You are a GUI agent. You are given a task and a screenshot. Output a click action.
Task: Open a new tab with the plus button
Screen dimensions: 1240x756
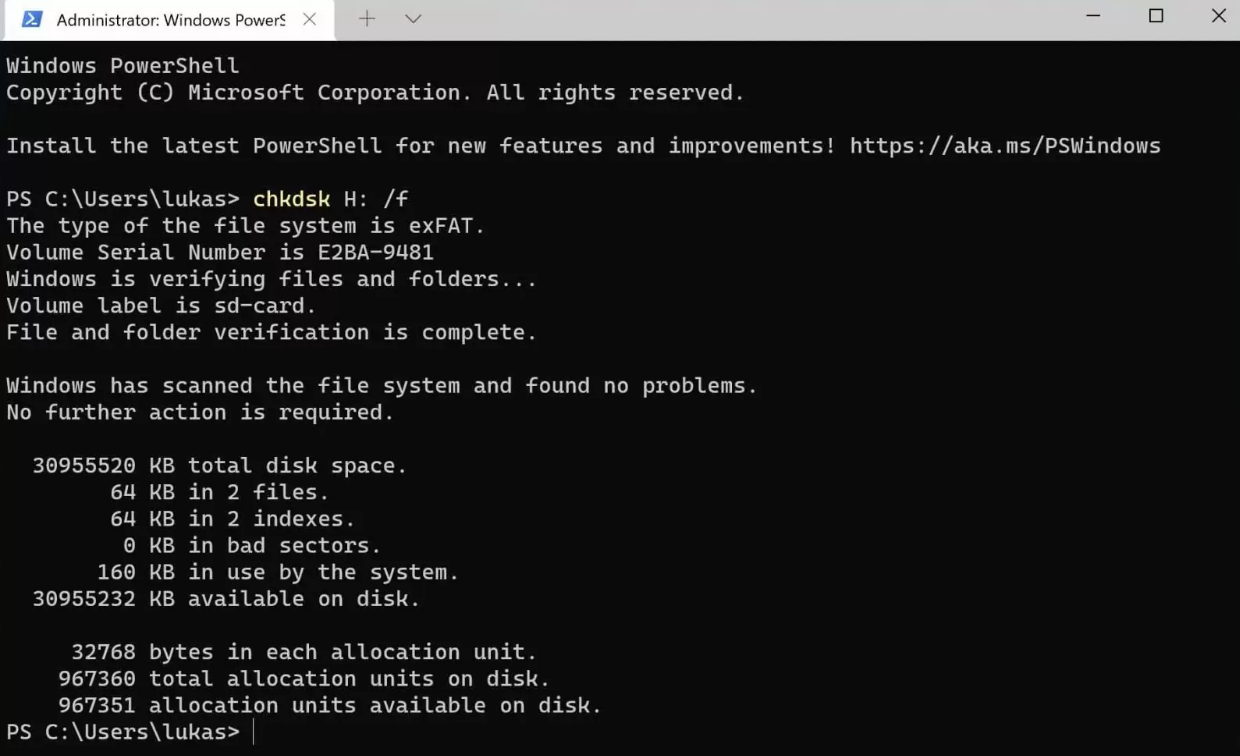tap(367, 19)
